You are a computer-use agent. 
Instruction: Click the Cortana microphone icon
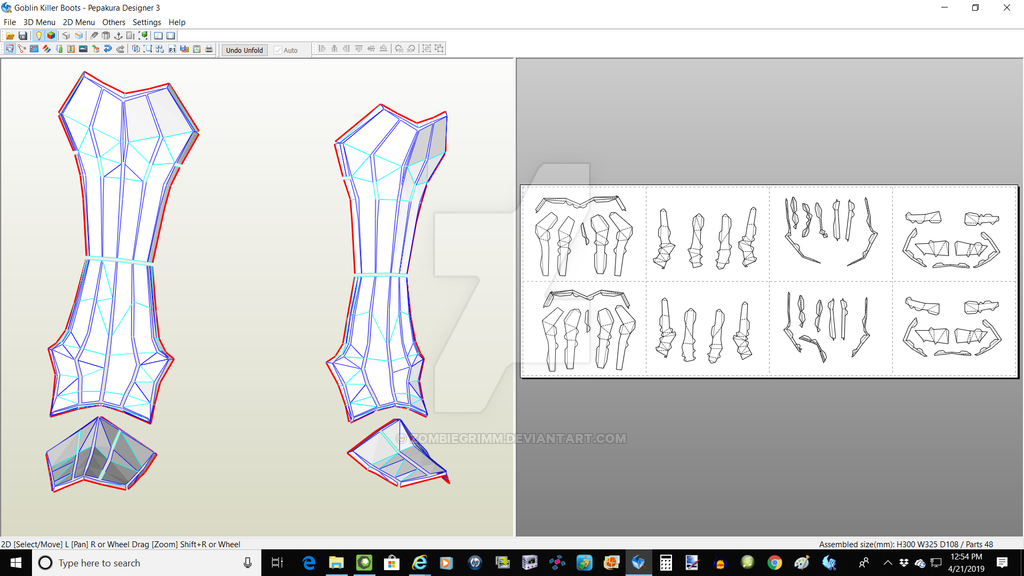pos(248,562)
